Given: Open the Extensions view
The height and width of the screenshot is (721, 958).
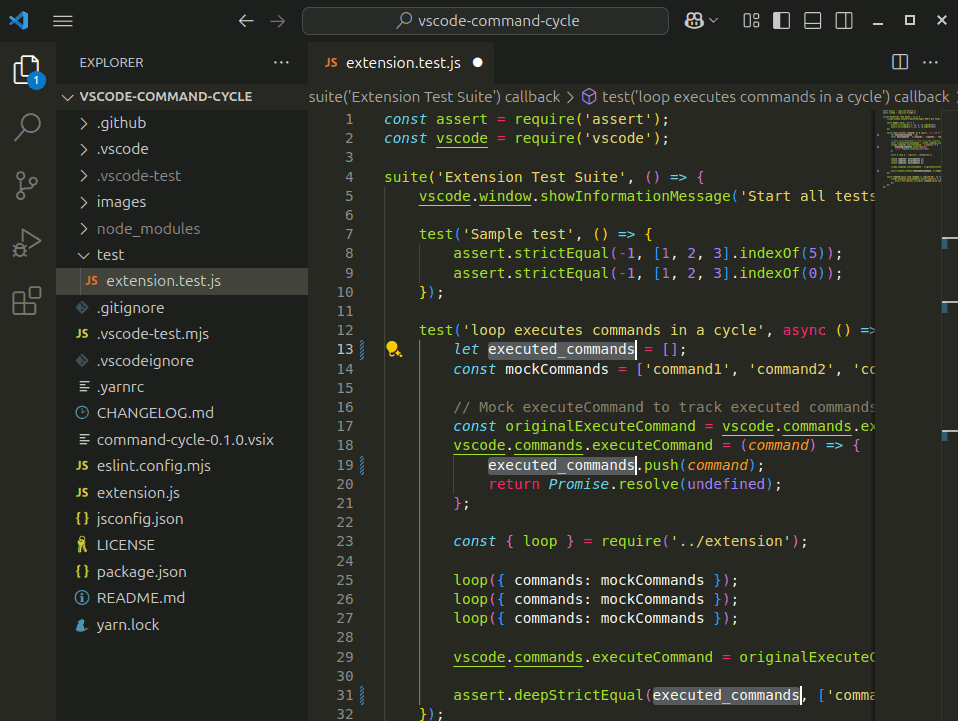Looking at the screenshot, I should click(x=27, y=300).
